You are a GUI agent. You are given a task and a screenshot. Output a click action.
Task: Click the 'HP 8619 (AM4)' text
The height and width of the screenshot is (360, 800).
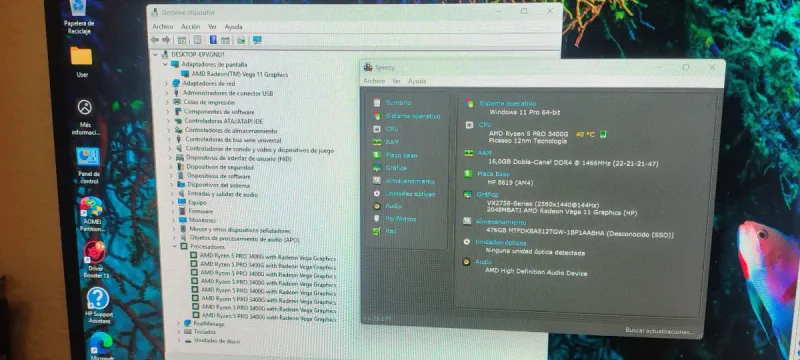click(x=511, y=183)
